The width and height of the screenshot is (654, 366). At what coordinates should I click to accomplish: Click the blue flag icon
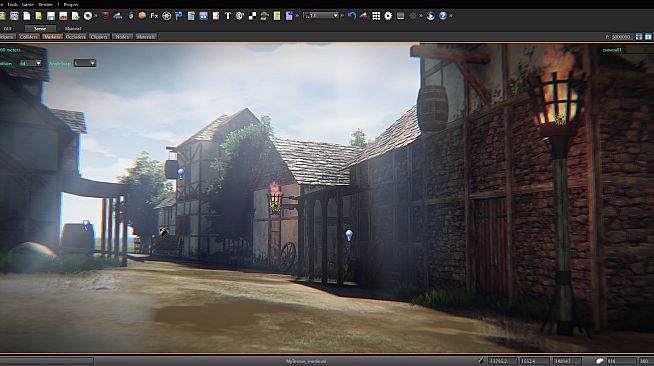[179, 16]
